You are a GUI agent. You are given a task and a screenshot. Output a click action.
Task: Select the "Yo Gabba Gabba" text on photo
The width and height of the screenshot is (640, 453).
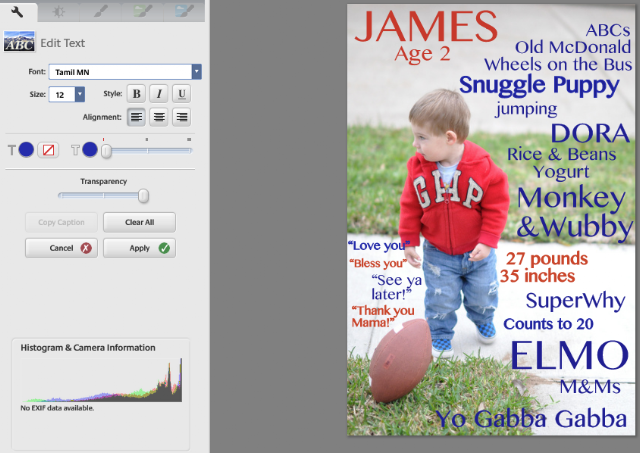pyautogui.click(x=531, y=419)
